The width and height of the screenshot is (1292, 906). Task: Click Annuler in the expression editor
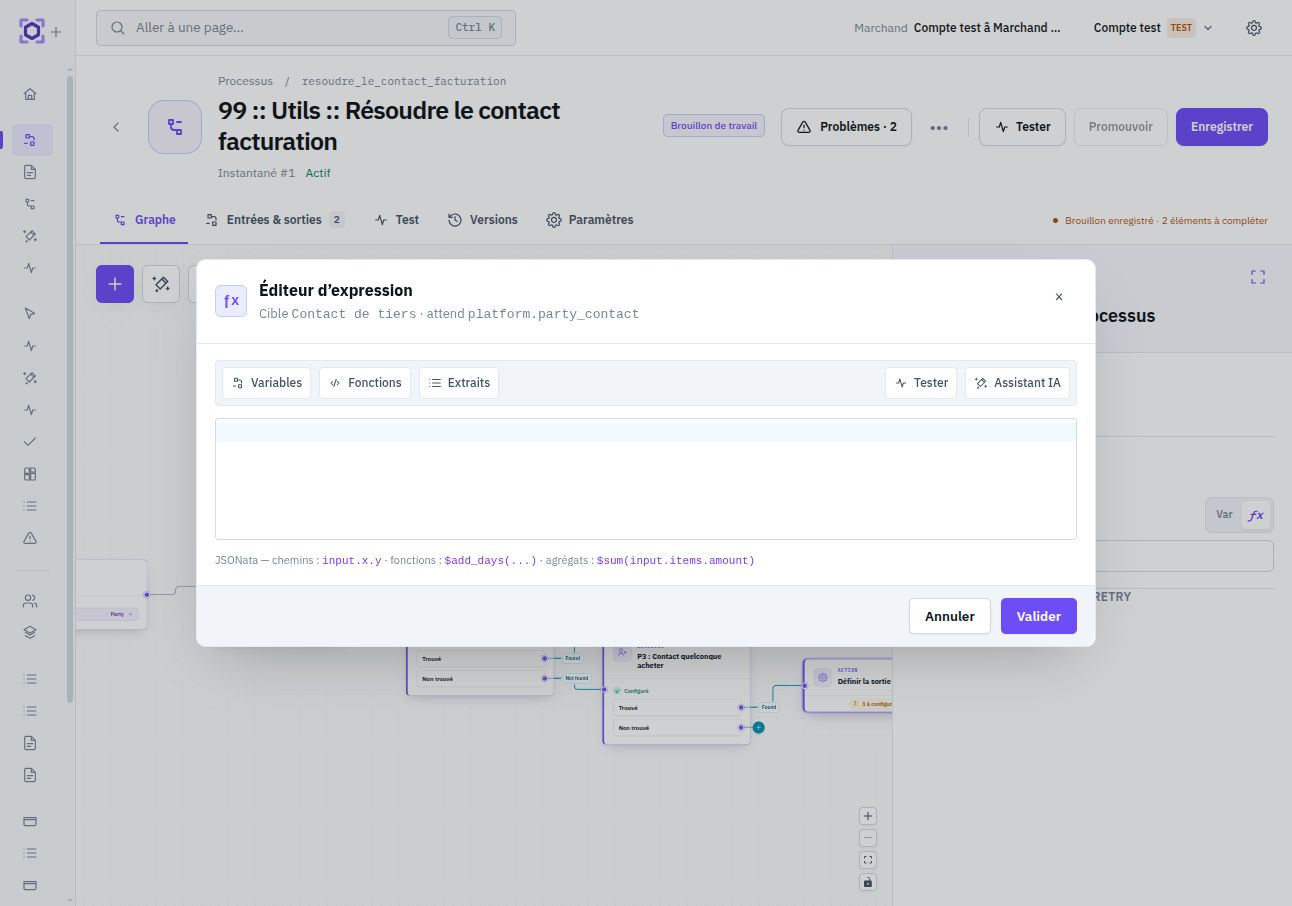click(950, 616)
